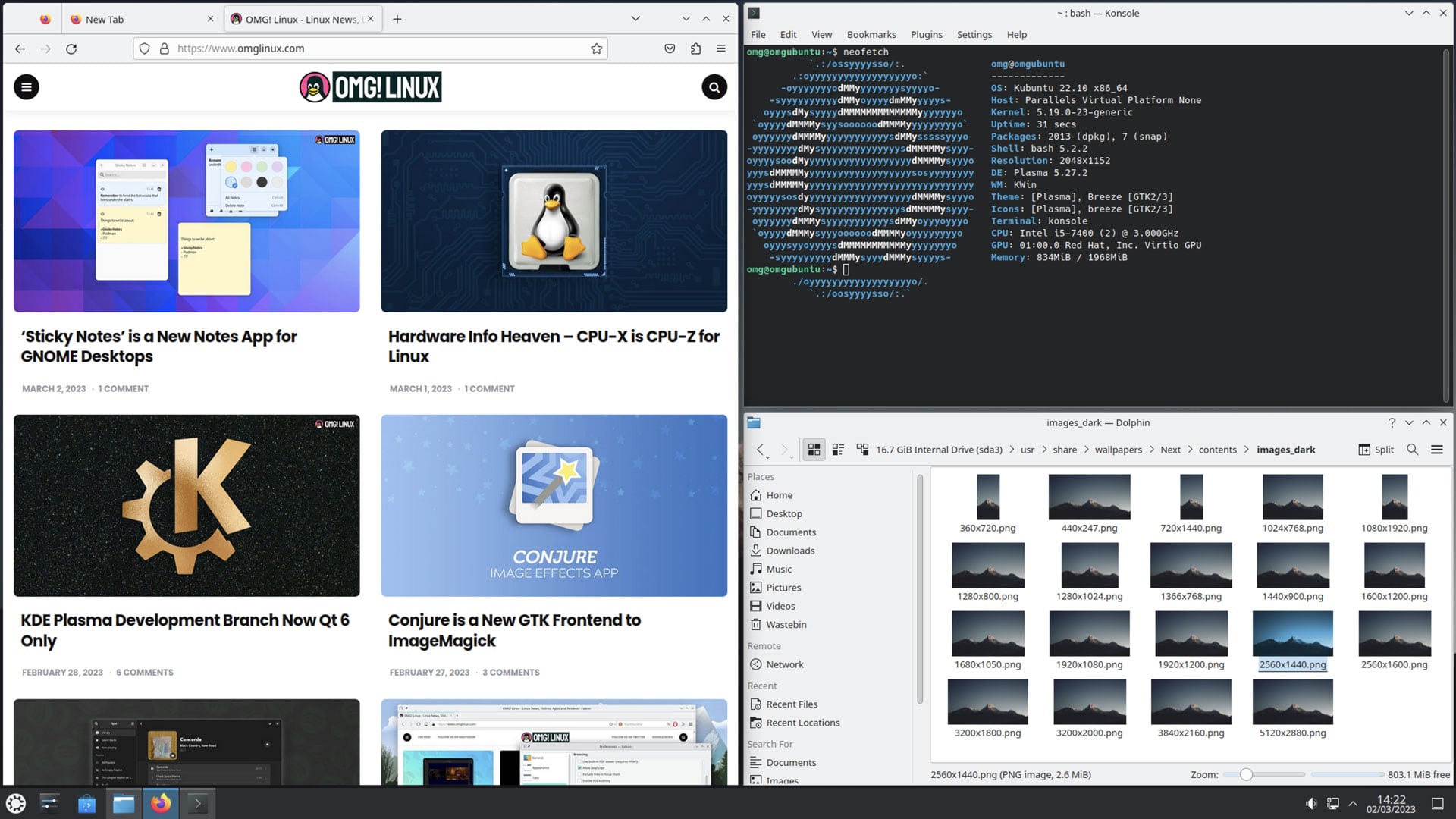Open the CPU-X article headline
Image resolution: width=1456 pixels, height=819 pixels.
point(554,346)
